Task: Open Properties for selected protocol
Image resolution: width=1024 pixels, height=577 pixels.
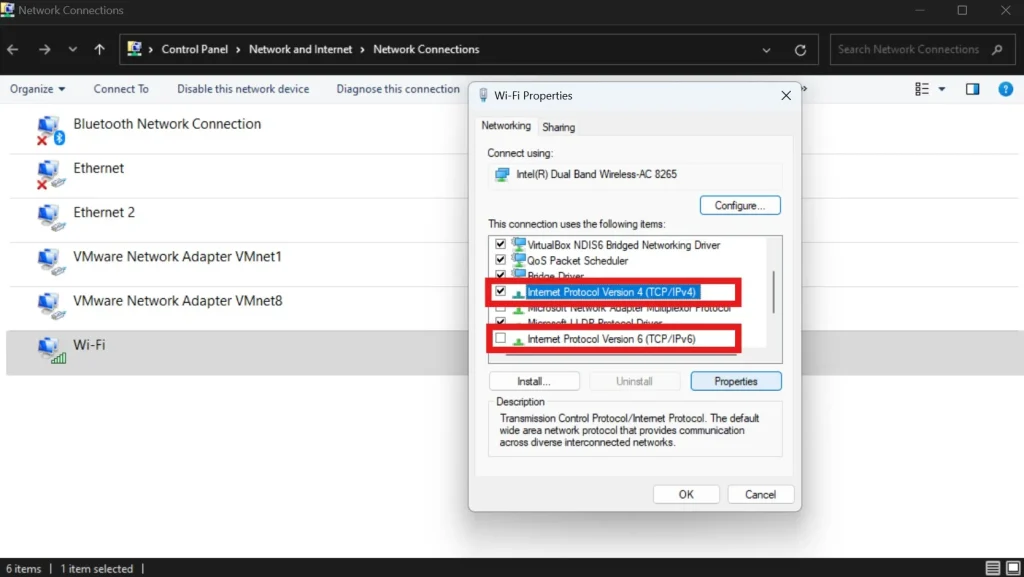Action: pyautogui.click(x=736, y=381)
